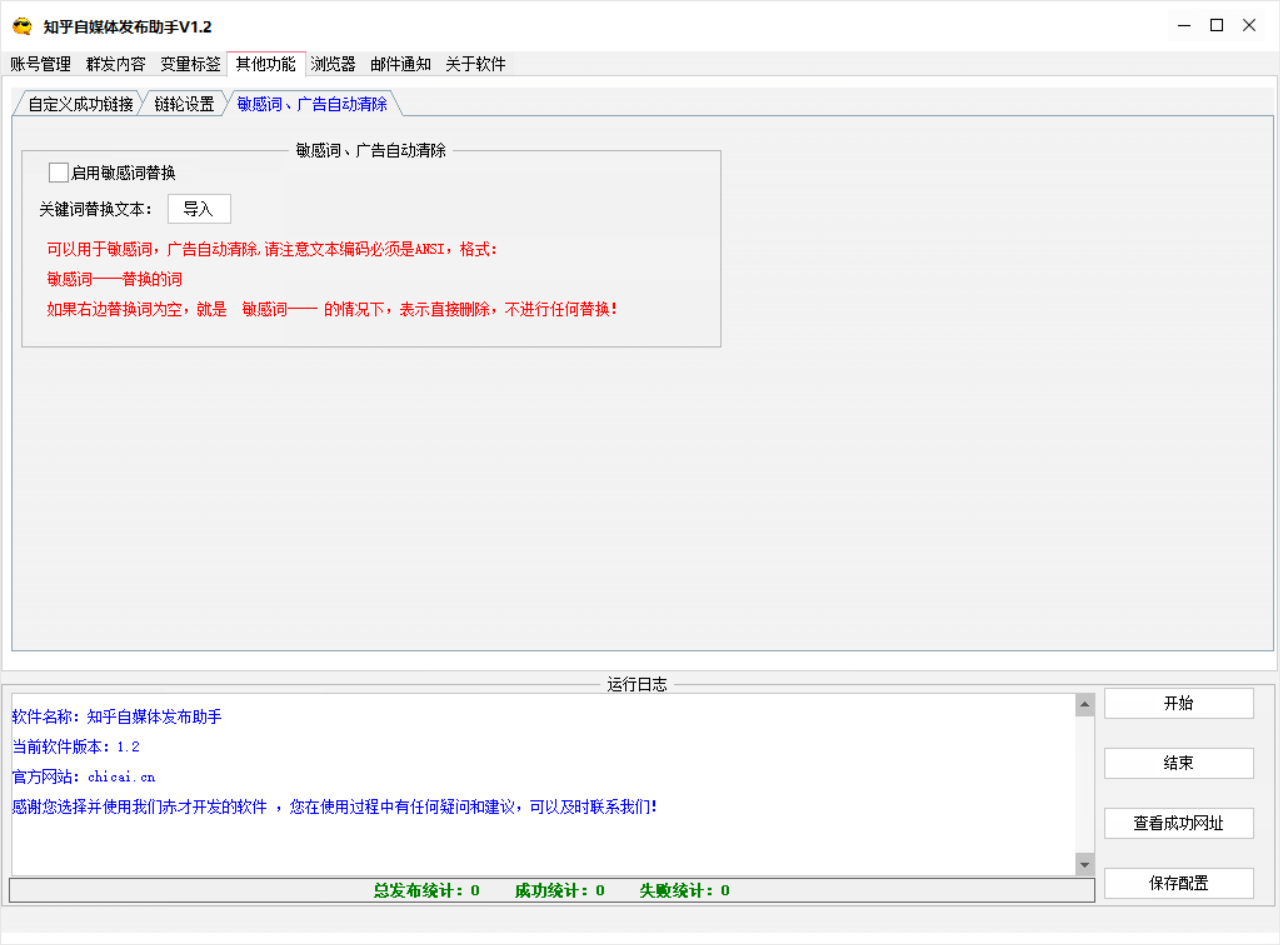Click the 总发布统计: 0 status text

pyautogui.click(x=427, y=890)
